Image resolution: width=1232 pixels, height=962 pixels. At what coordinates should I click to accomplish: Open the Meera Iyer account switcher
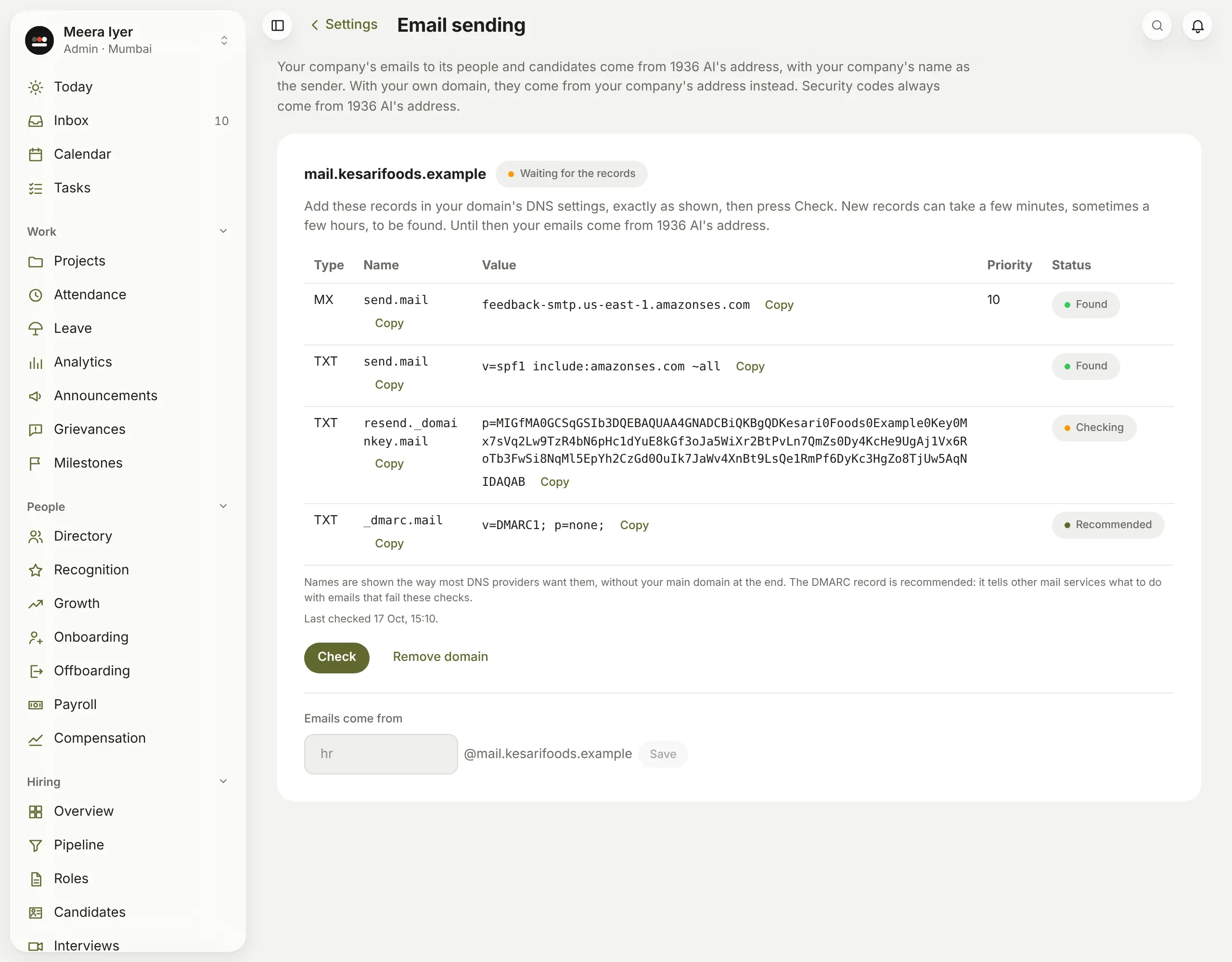pos(128,40)
